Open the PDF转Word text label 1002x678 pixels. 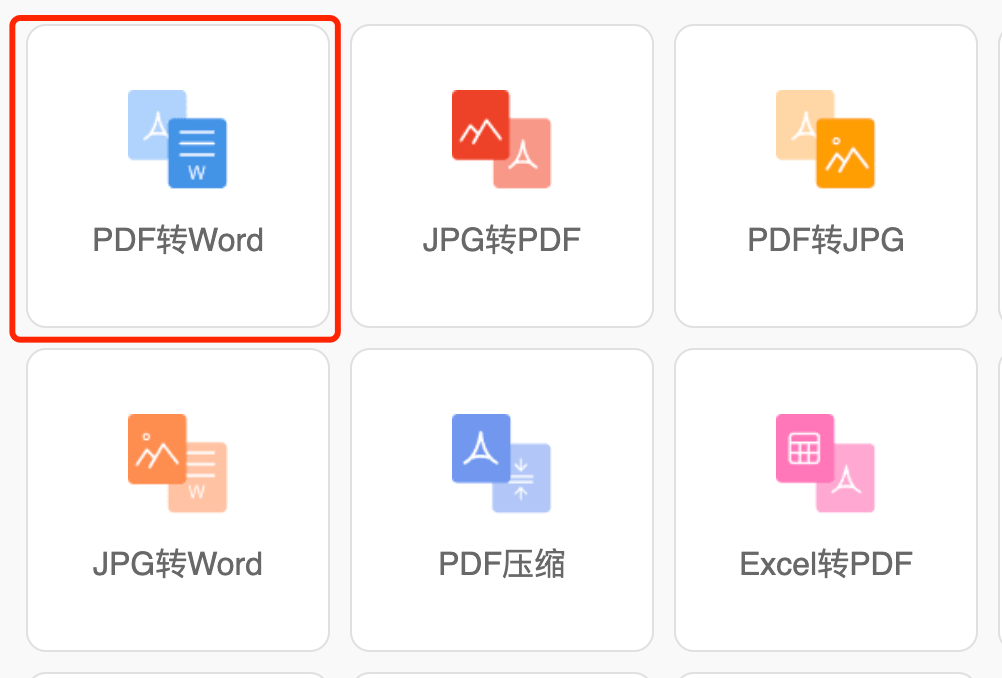[178, 241]
